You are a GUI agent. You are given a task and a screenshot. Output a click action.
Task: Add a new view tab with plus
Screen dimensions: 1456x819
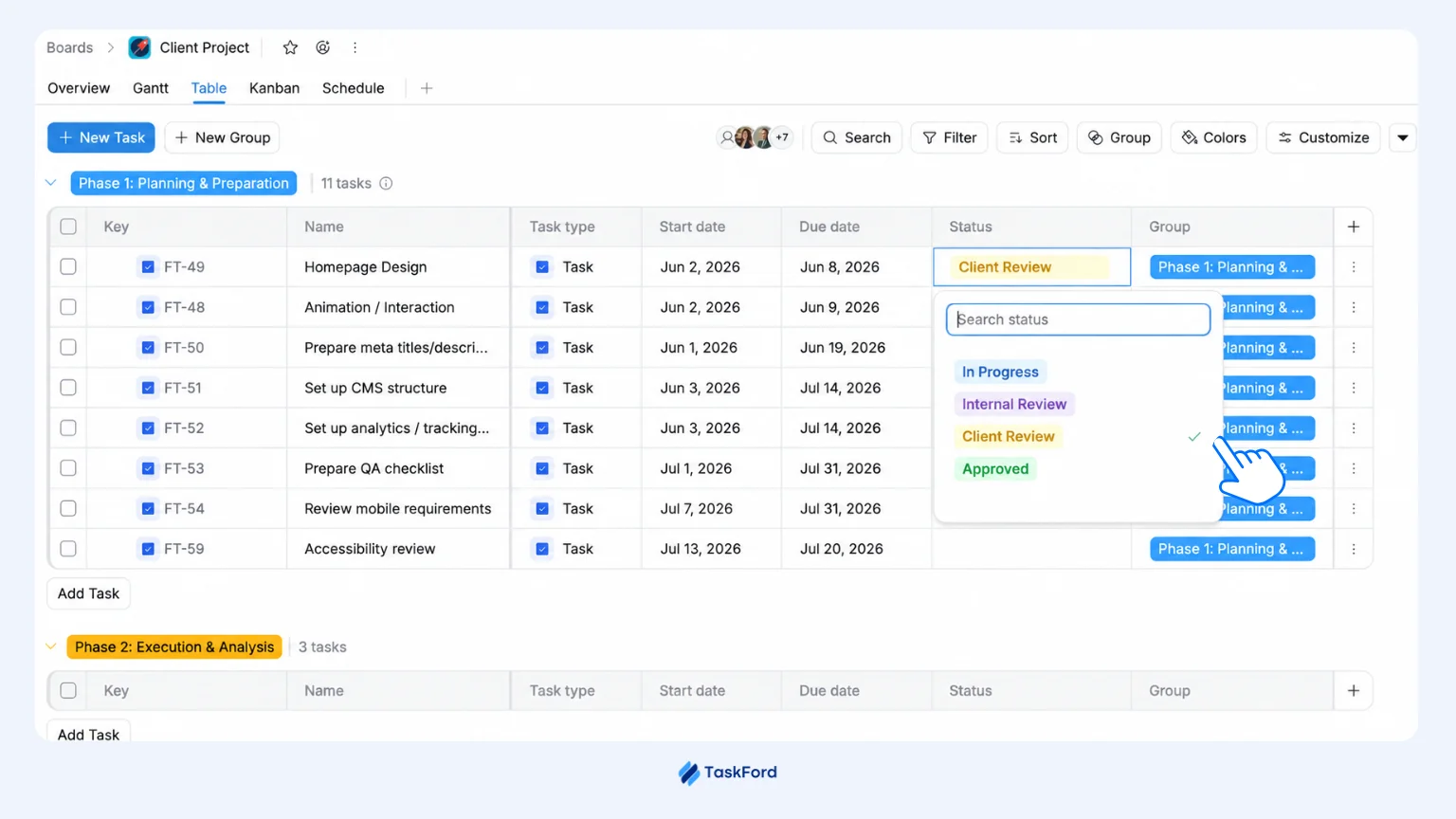coord(427,88)
